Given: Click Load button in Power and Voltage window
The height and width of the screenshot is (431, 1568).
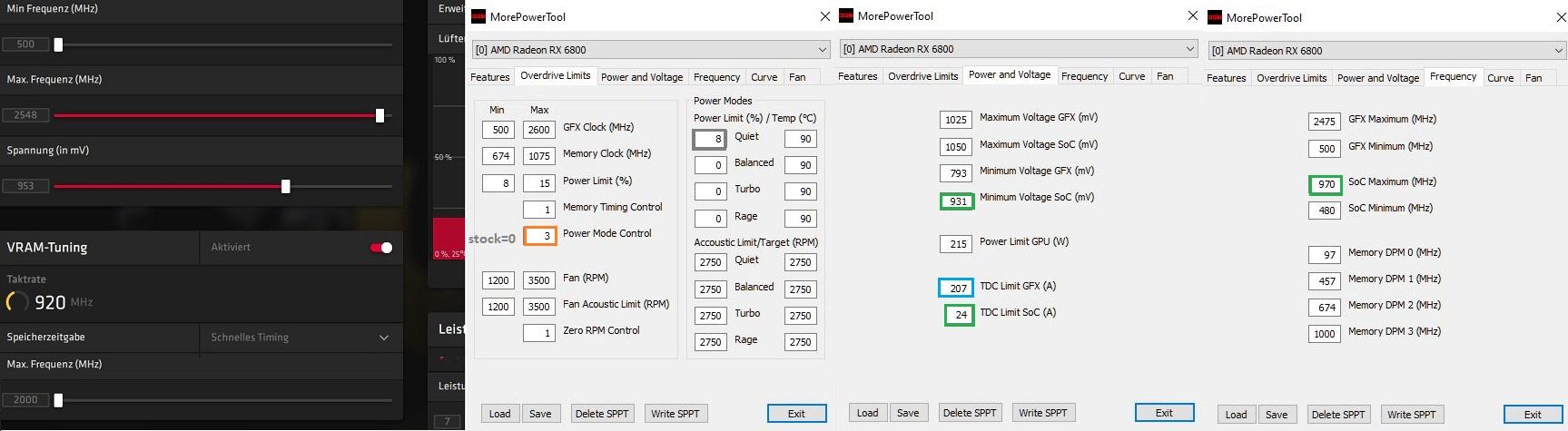Looking at the screenshot, I should point(868,413).
